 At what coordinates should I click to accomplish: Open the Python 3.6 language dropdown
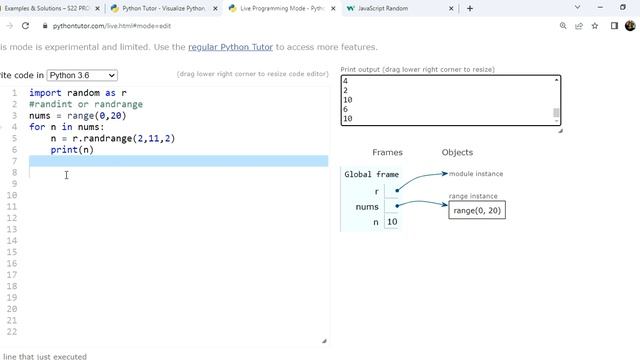(x=82, y=75)
